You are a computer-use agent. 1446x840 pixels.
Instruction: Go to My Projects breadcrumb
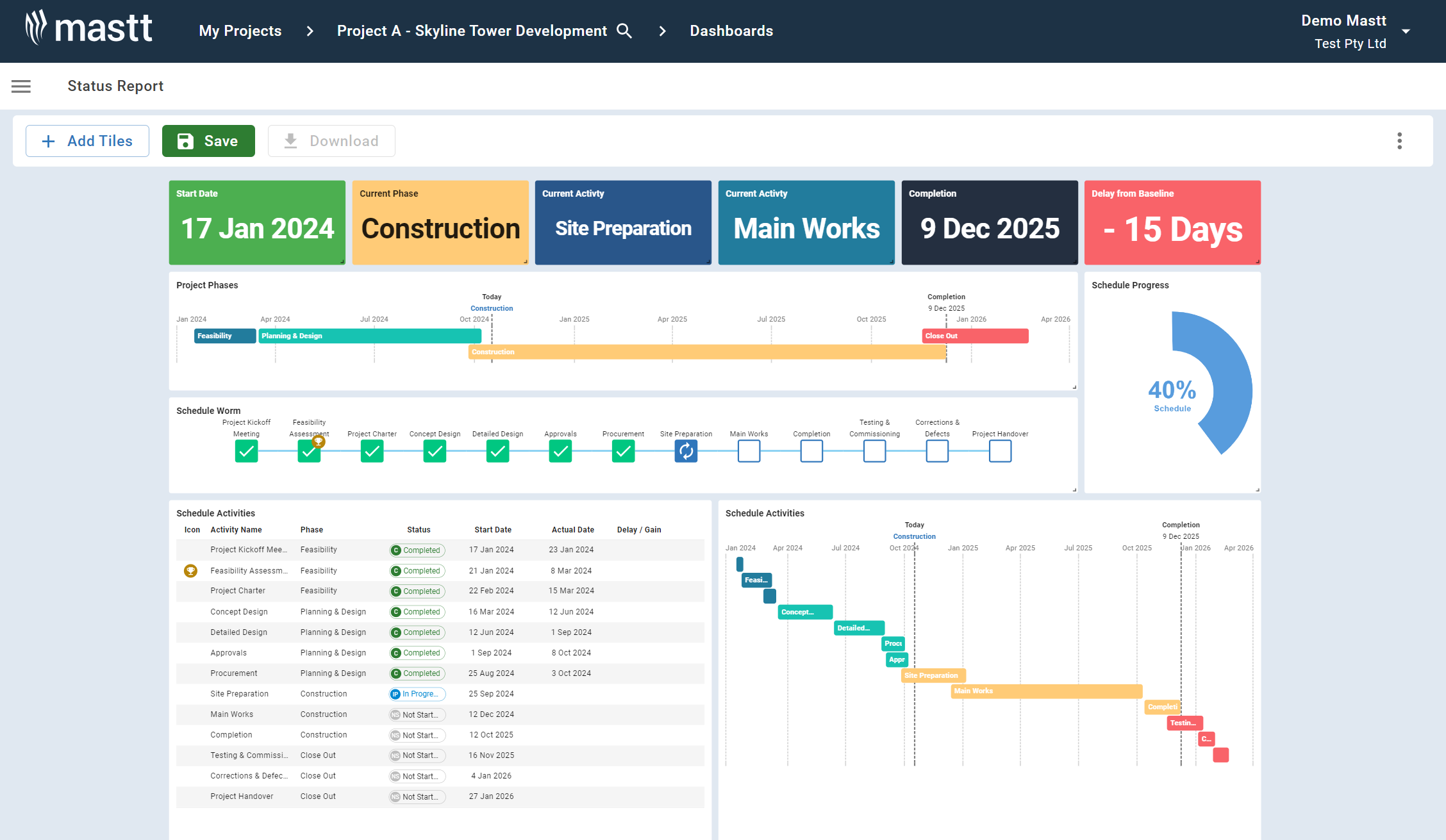(x=240, y=31)
